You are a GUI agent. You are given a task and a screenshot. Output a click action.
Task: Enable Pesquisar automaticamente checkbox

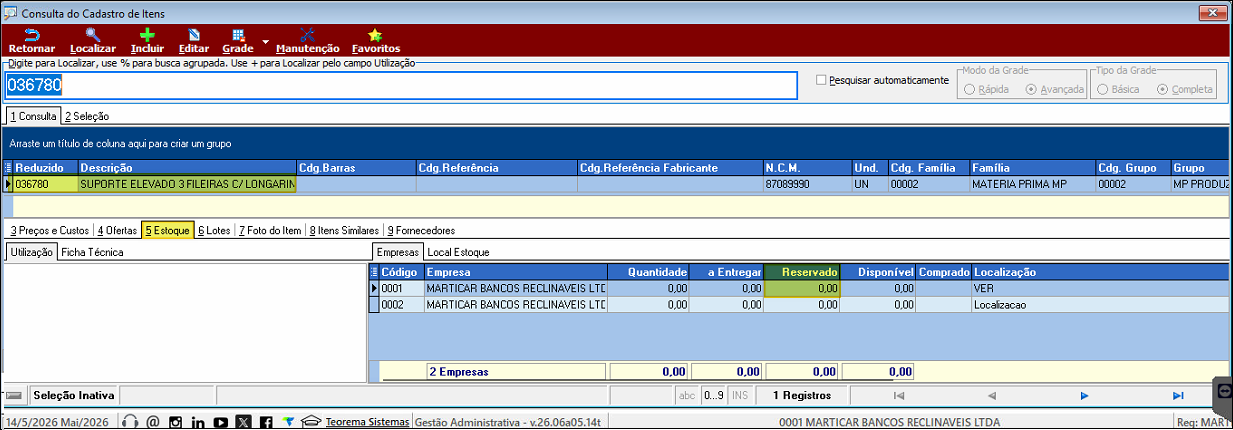822,80
